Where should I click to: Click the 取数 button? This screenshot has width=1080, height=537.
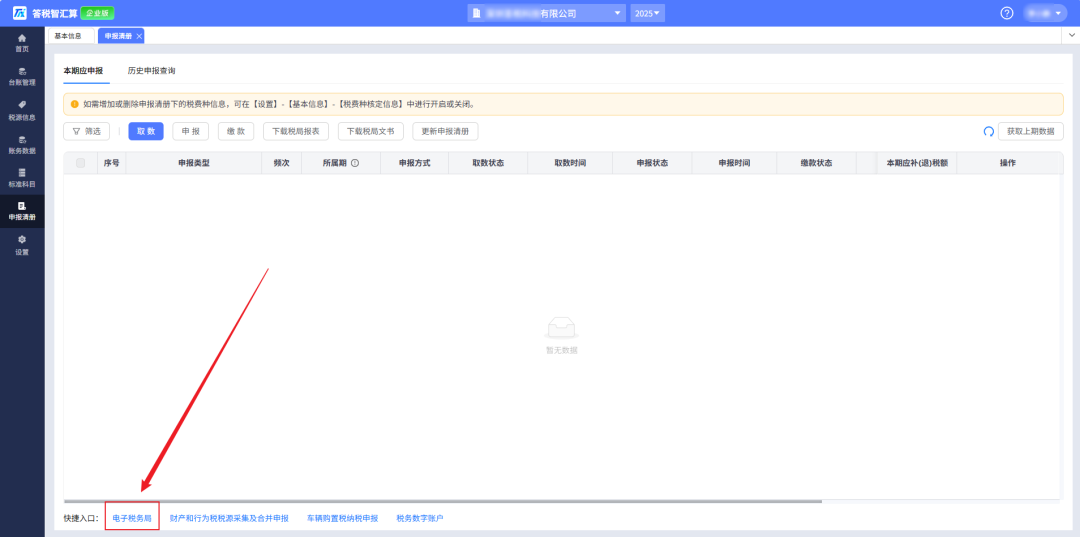point(146,131)
